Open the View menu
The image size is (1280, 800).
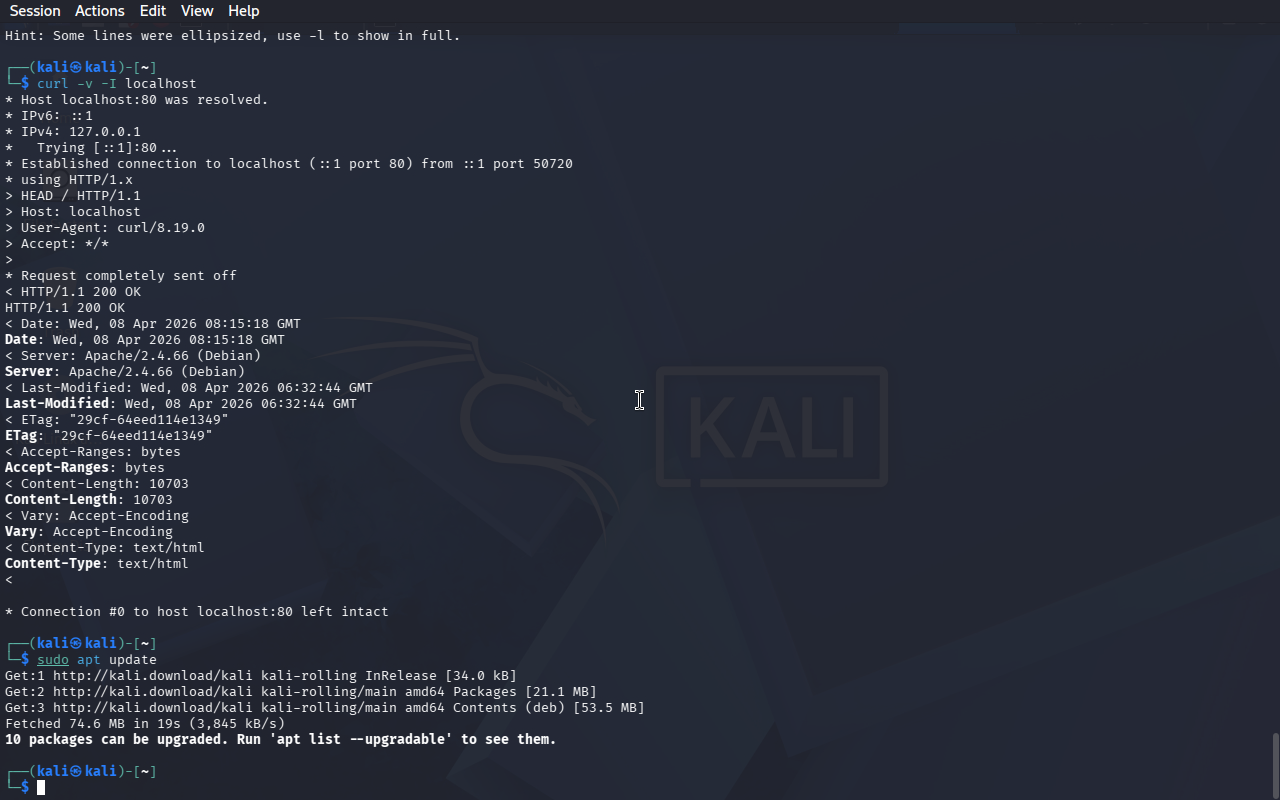[197, 11]
